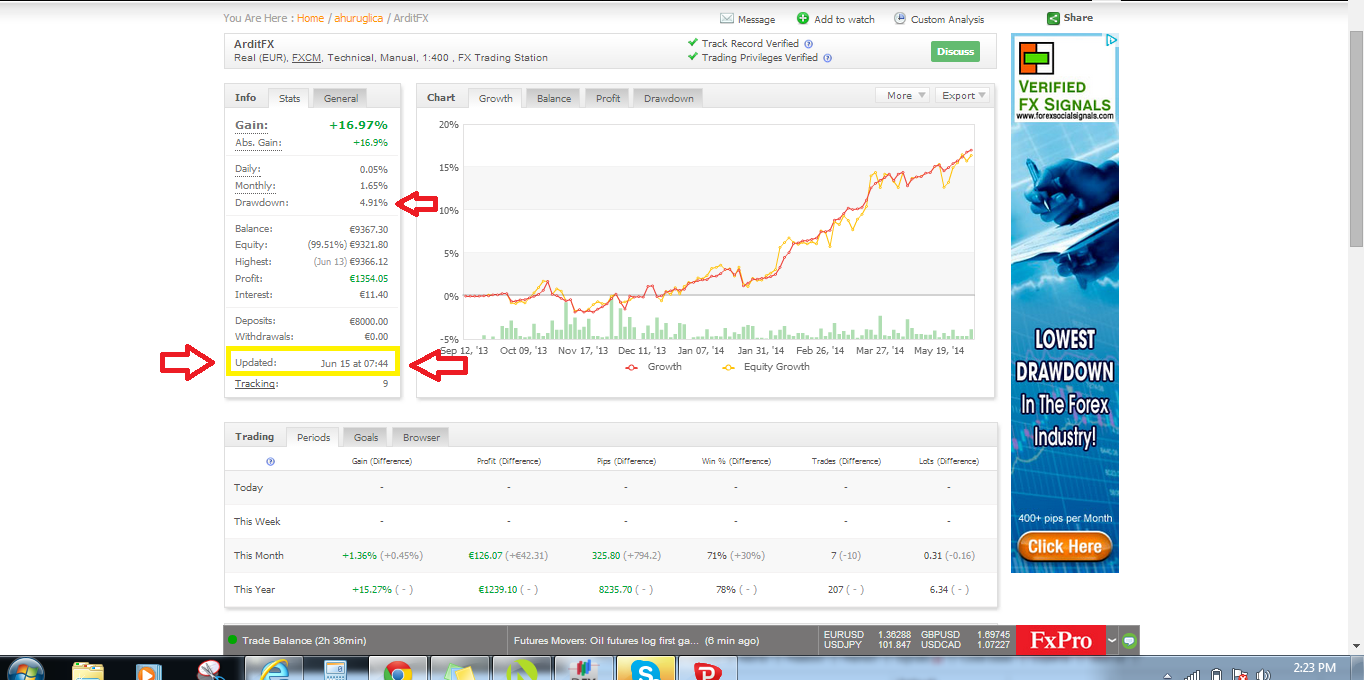Click the green chat icon in FxPro bar

click(x=1129, y=640)
